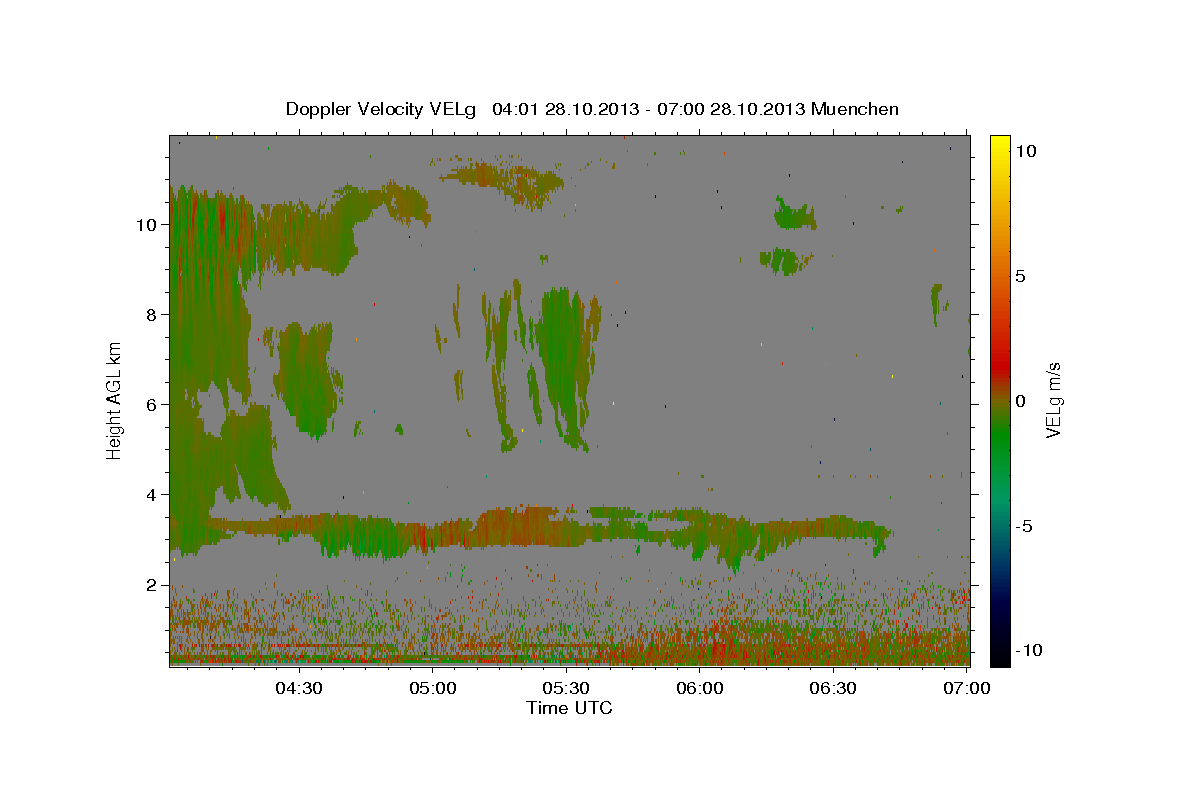Image resolution: width=1200 pixels, height=800 pixels.
Task: Click the colorbar value -5
Action: tap(1023, 526)
